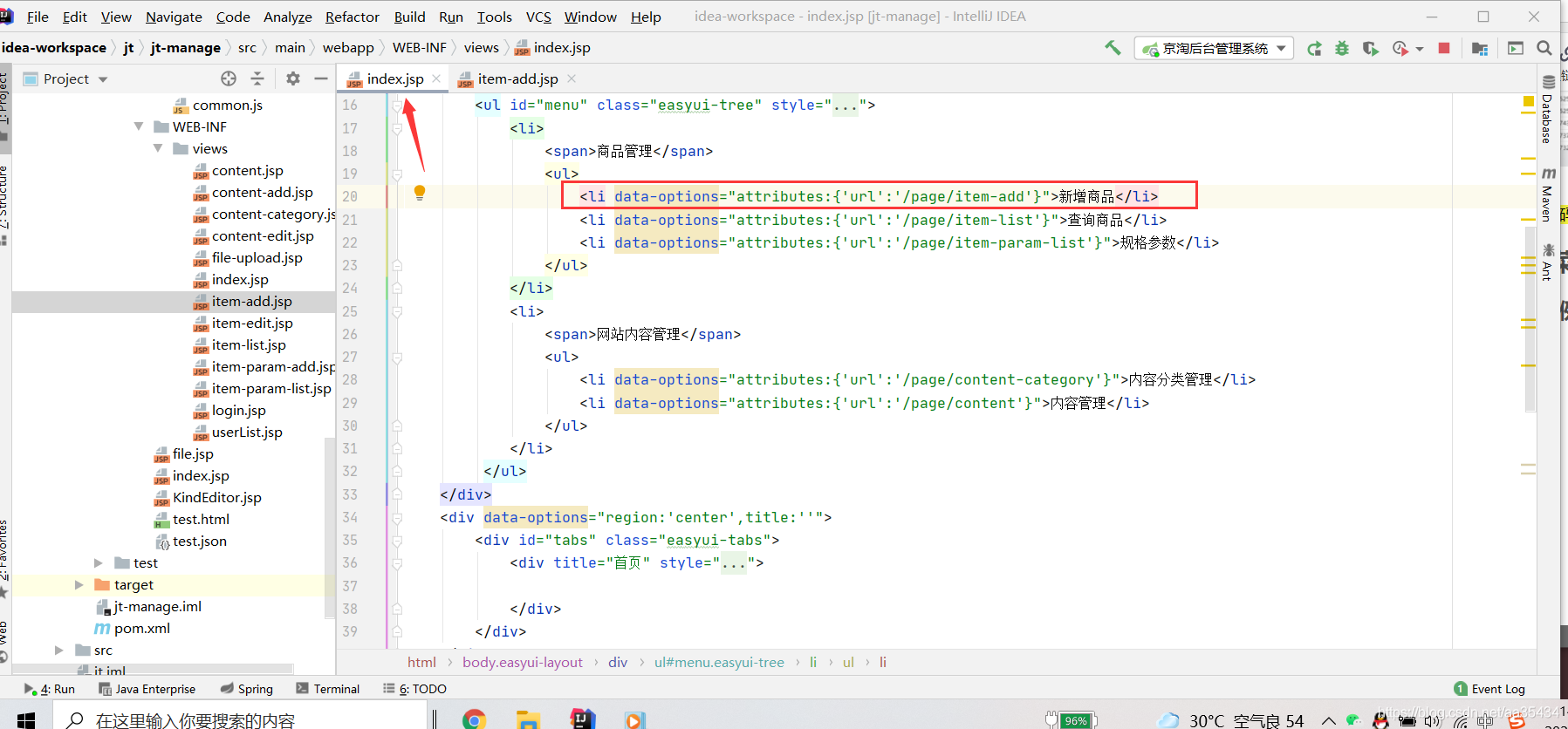Open Project Structure icon in toolbar
1568x729 pixels.
click(x=1480, y=49)
